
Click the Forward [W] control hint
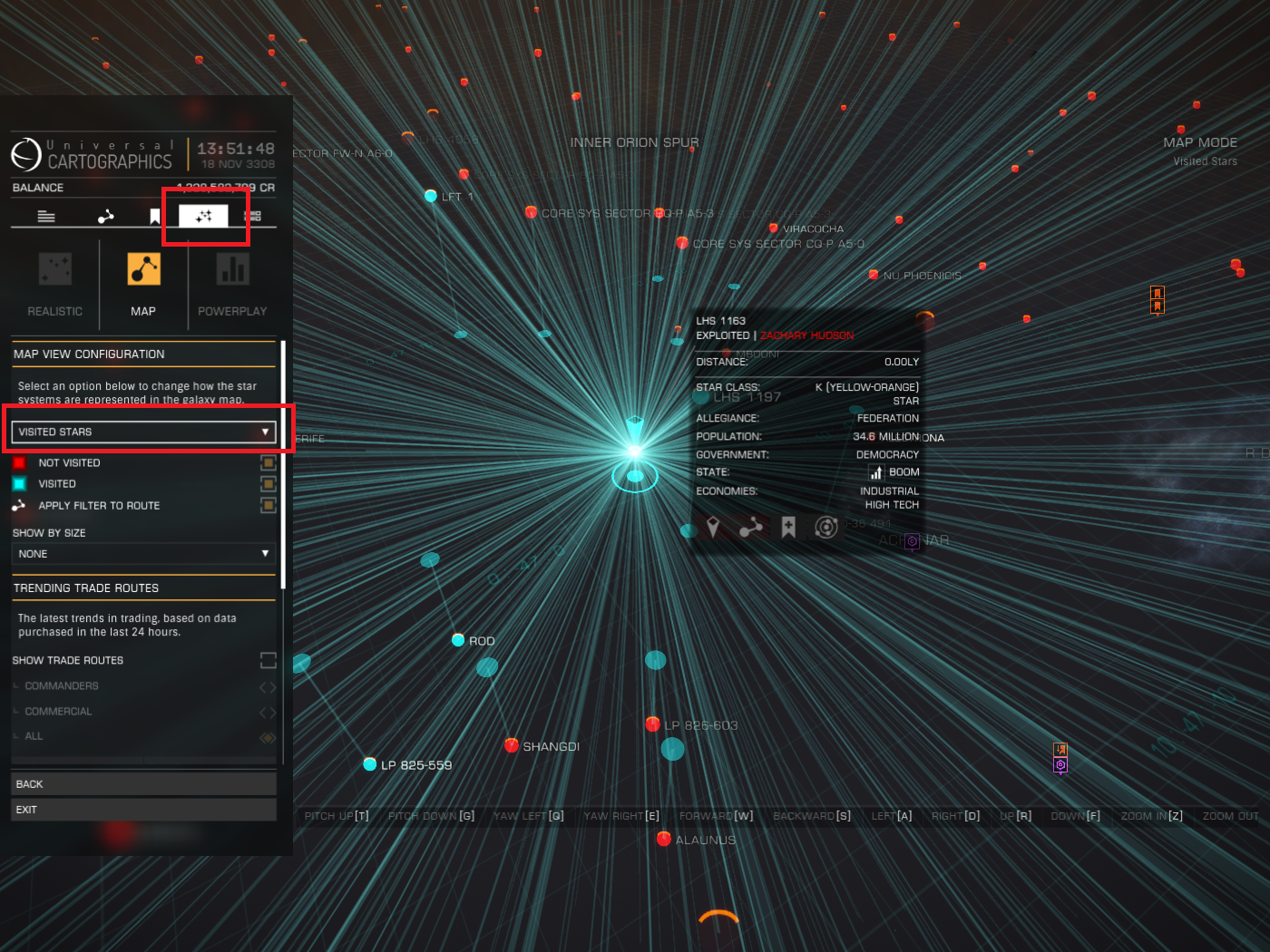(x=717, y=816)
